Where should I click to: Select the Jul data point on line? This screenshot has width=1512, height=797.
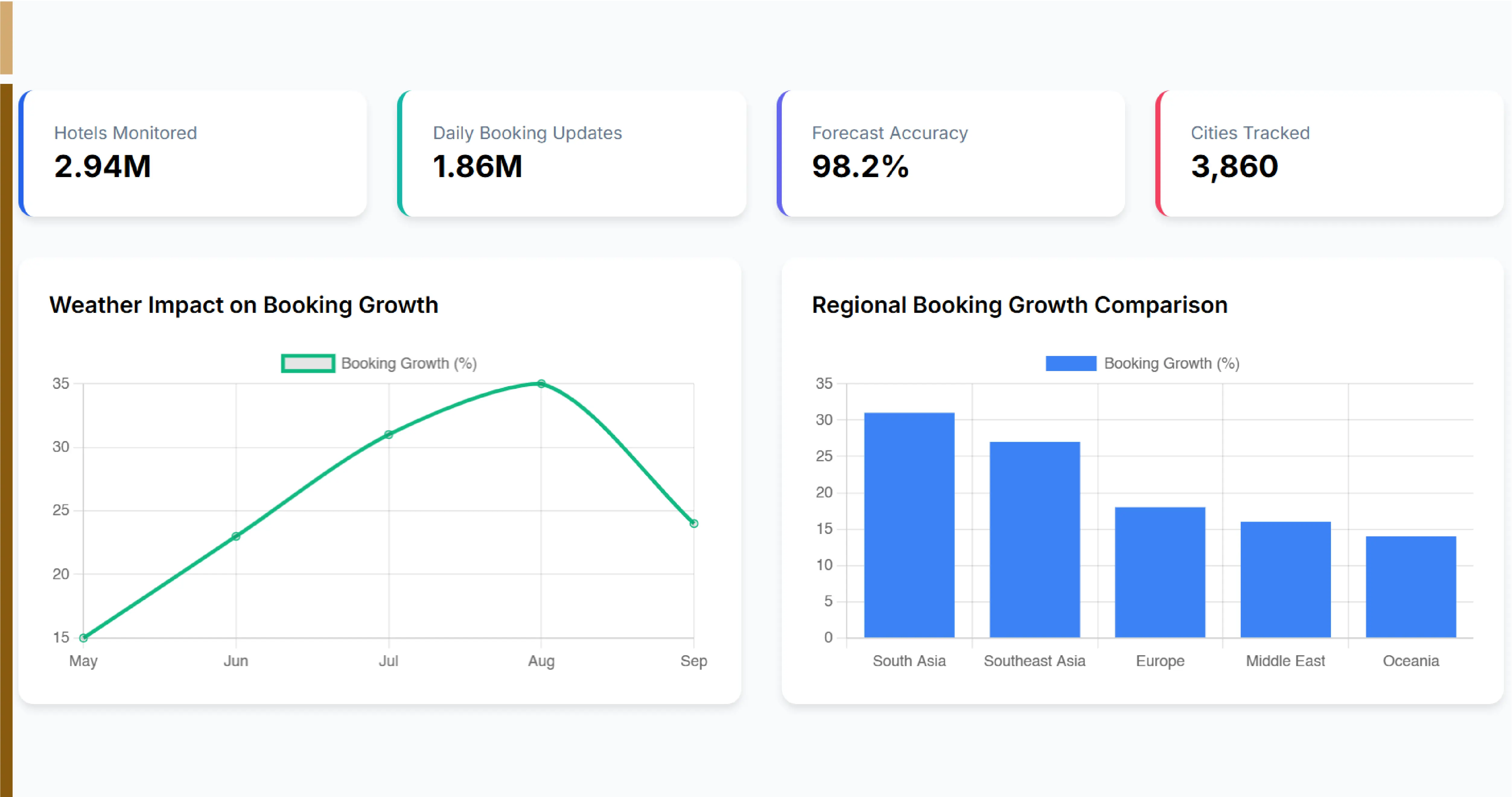[x=389, y=434]
